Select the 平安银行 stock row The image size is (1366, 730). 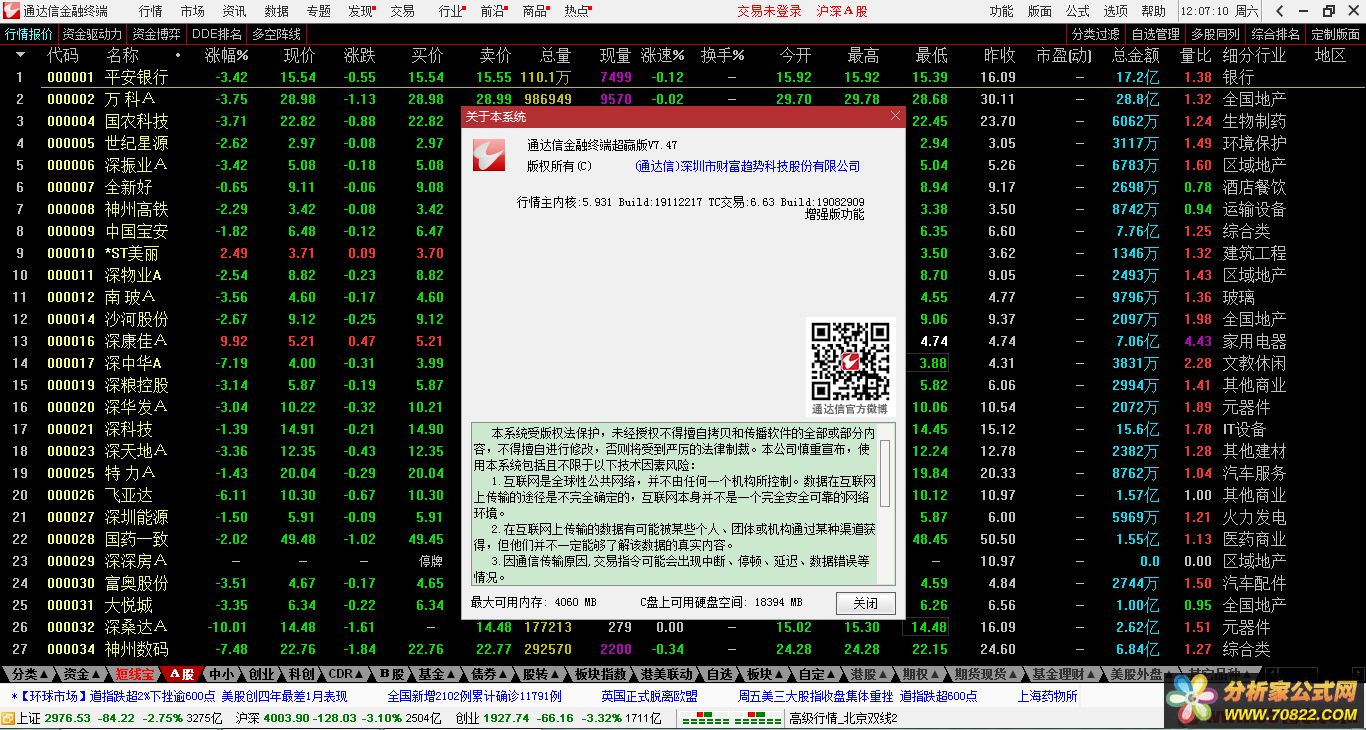tap(683, 77)
